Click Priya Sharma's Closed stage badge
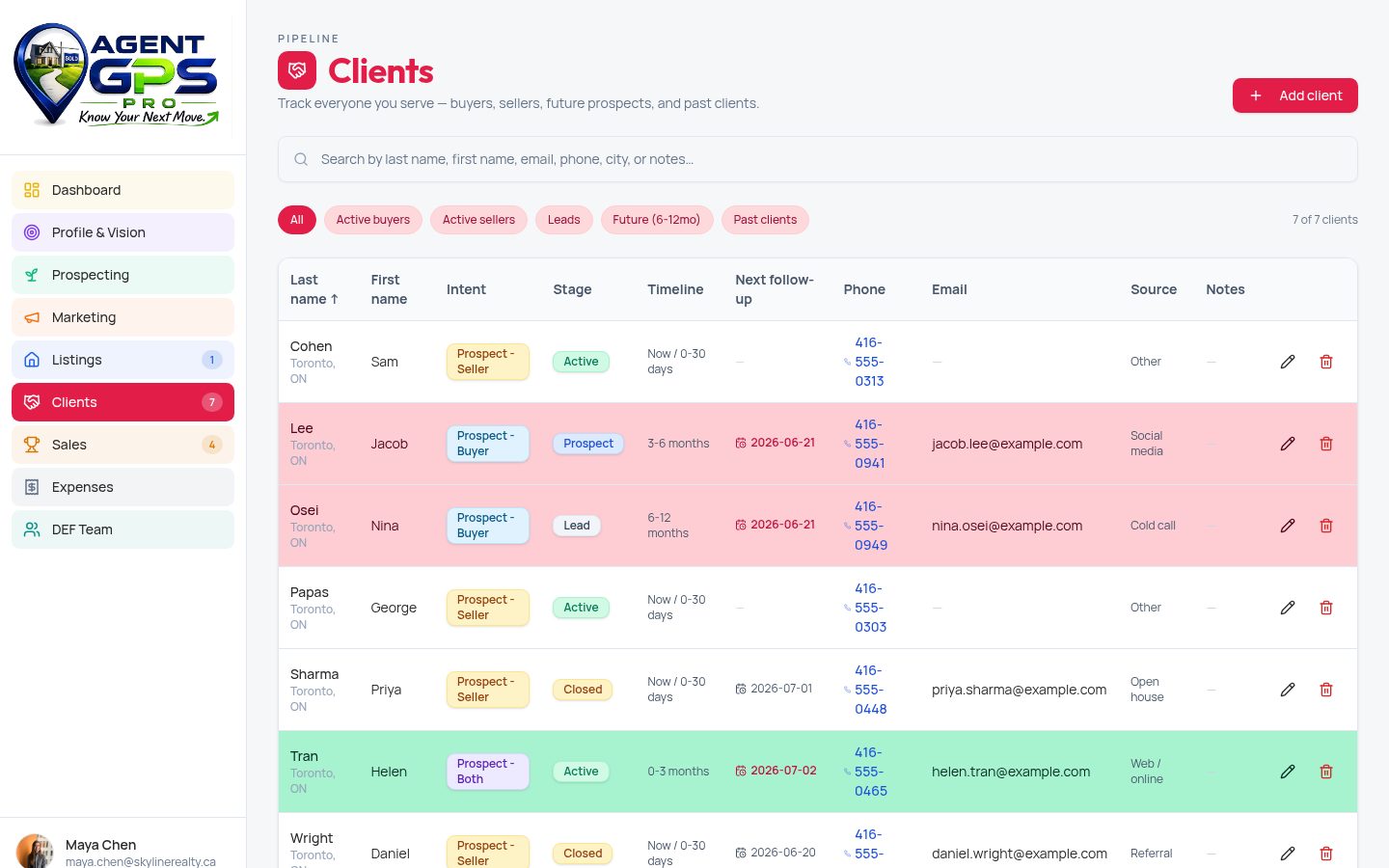This screenshot has width=1389, height=868. (x=583, y=690)
